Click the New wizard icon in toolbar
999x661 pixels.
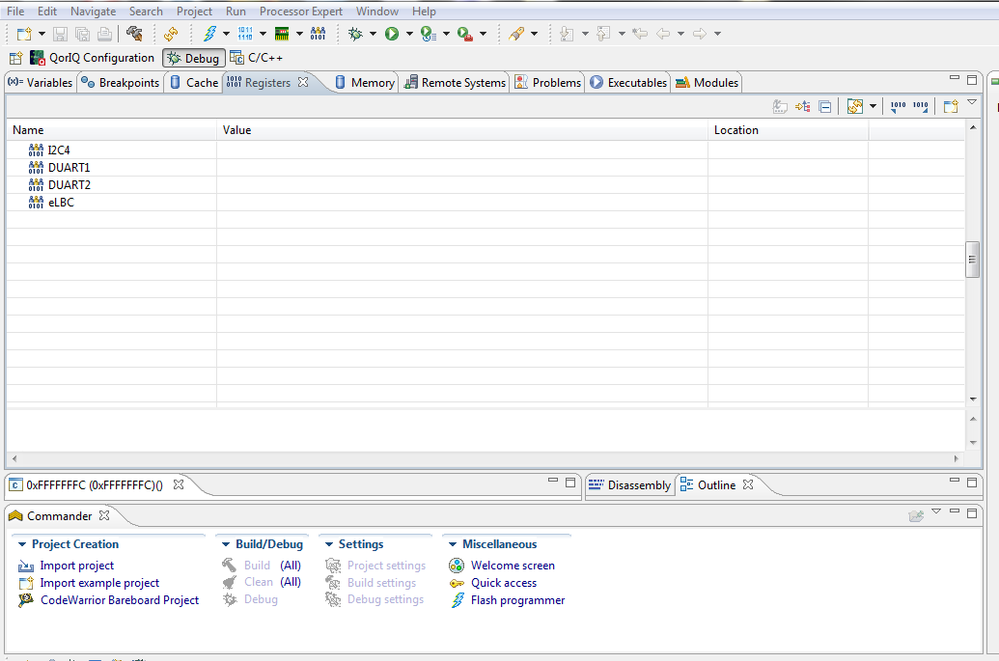[24, 34]
